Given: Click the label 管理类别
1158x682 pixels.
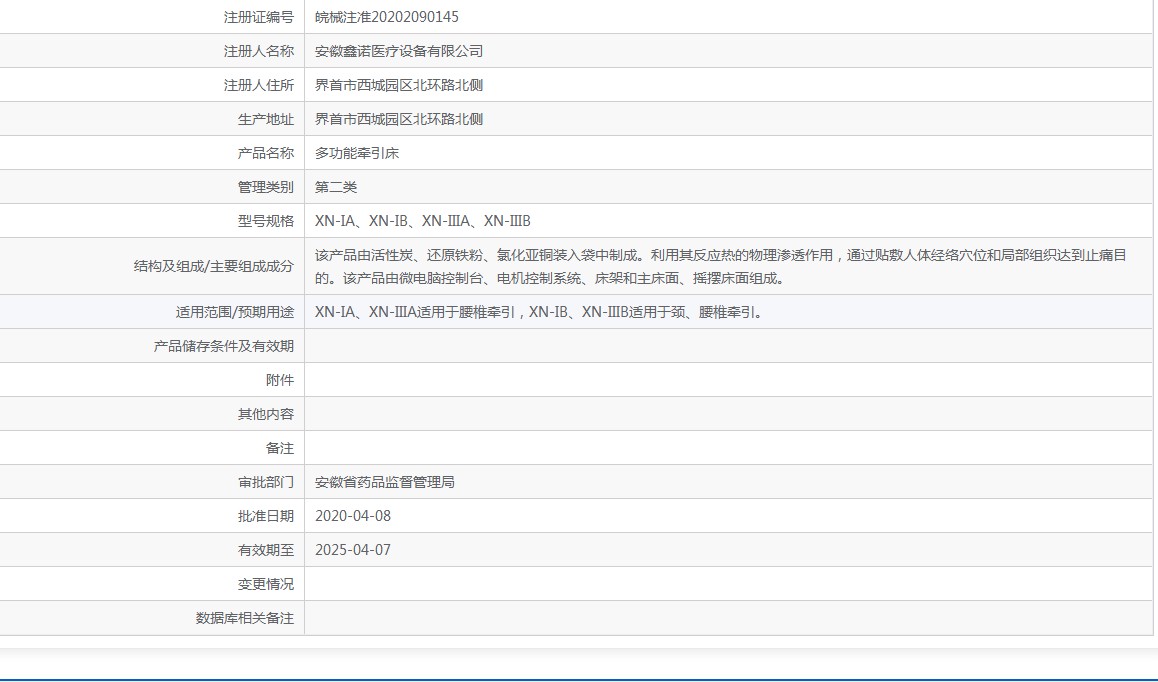Looking at the screenshot, I should (x=266, y=187).
